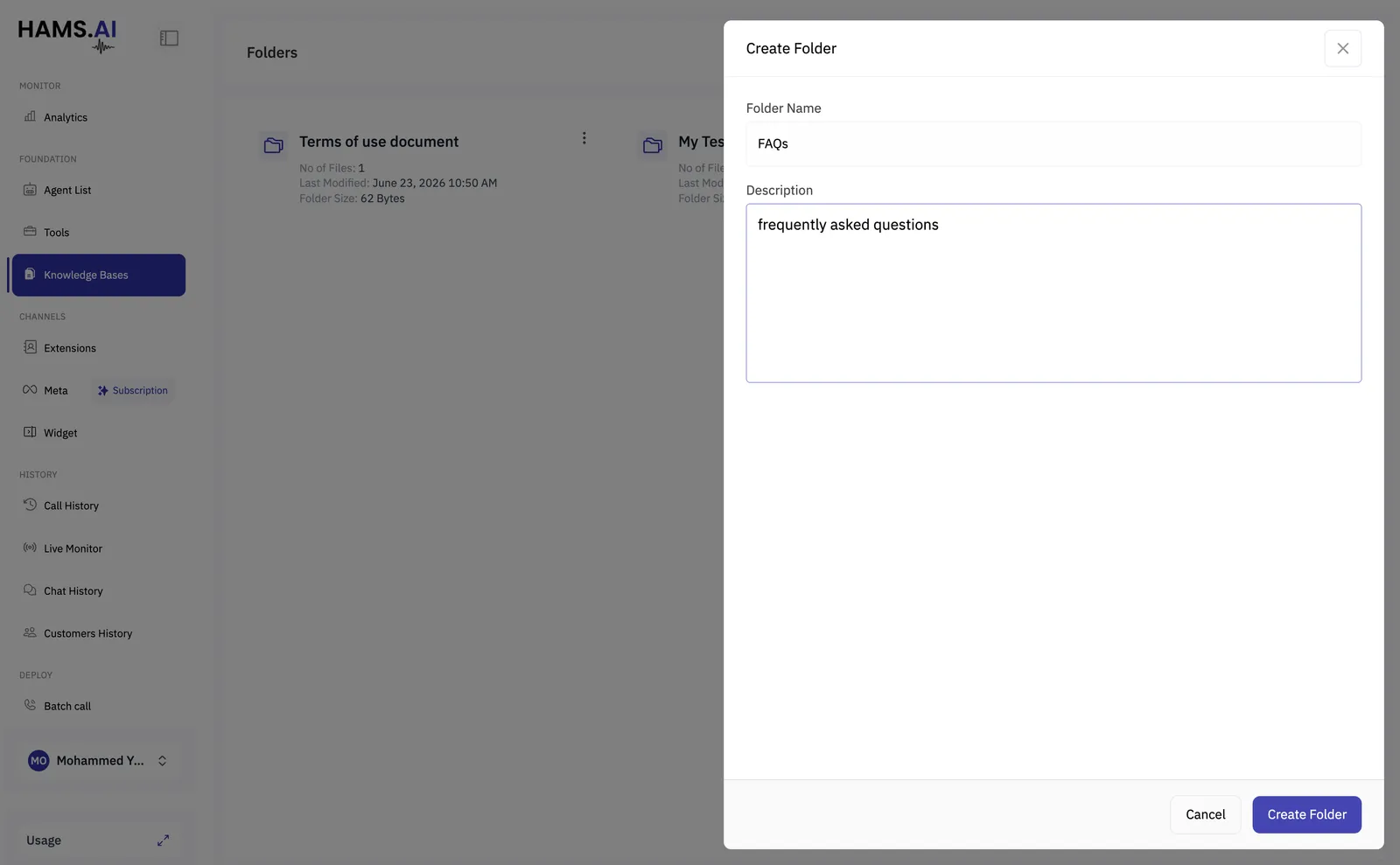
Task: Click the Usage label
Action: click(x=44, y=841)
